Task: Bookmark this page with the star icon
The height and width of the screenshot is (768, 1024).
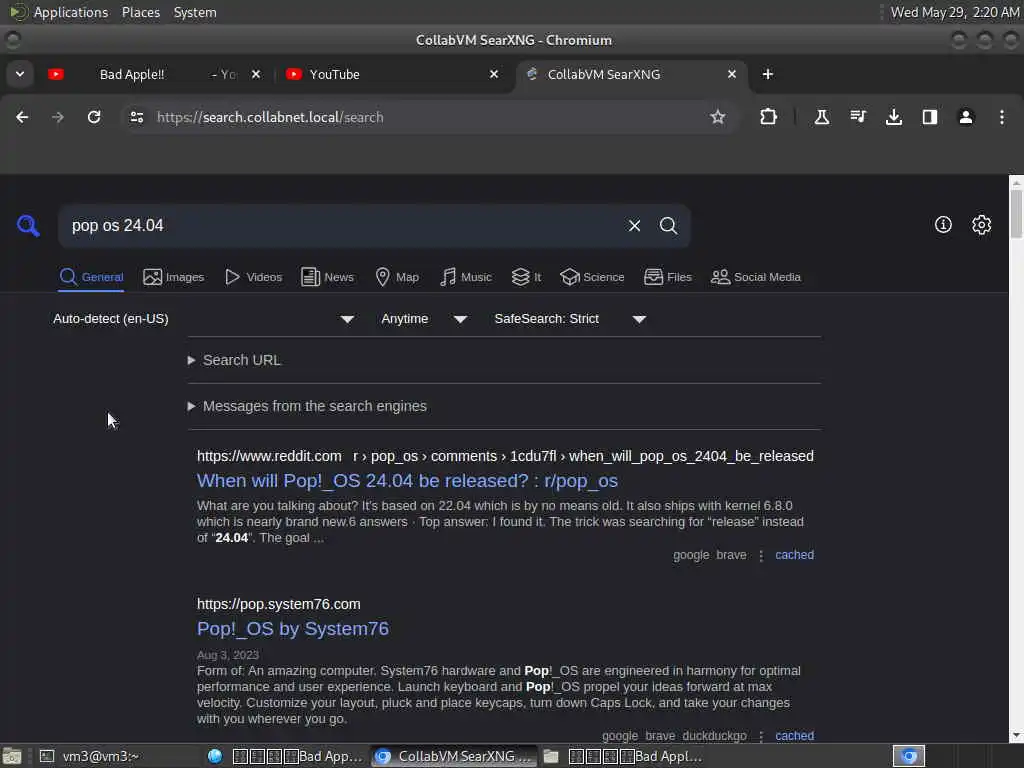Action: point(718,118)
